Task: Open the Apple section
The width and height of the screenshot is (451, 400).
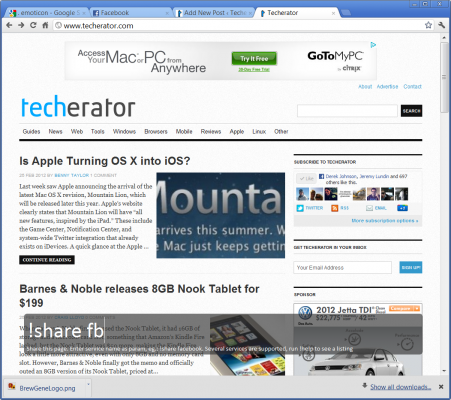Action: click(237, 131)
